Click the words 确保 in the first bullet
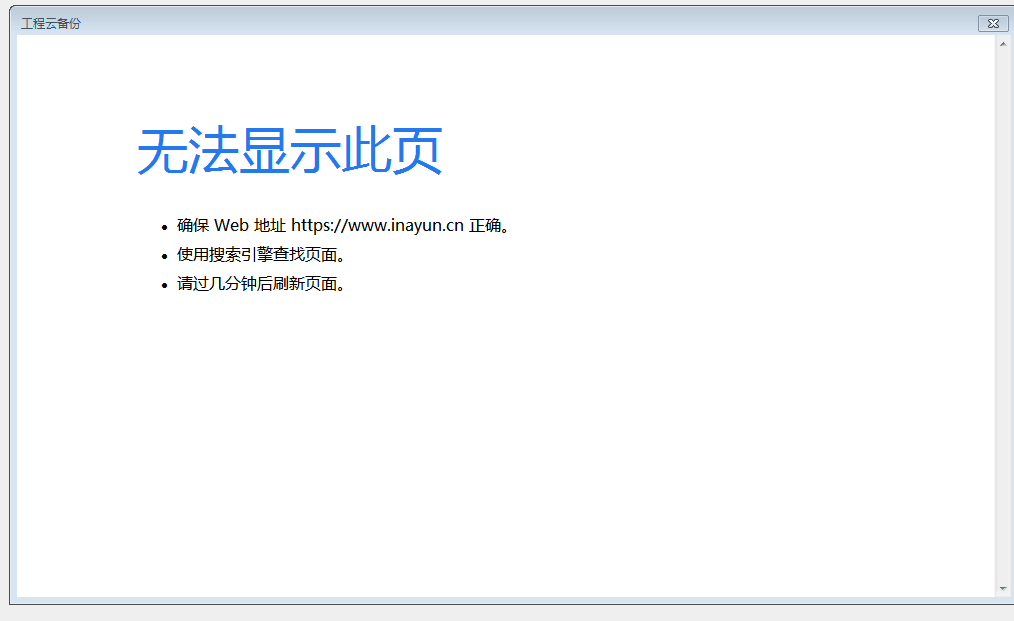 tap(193, 226)
